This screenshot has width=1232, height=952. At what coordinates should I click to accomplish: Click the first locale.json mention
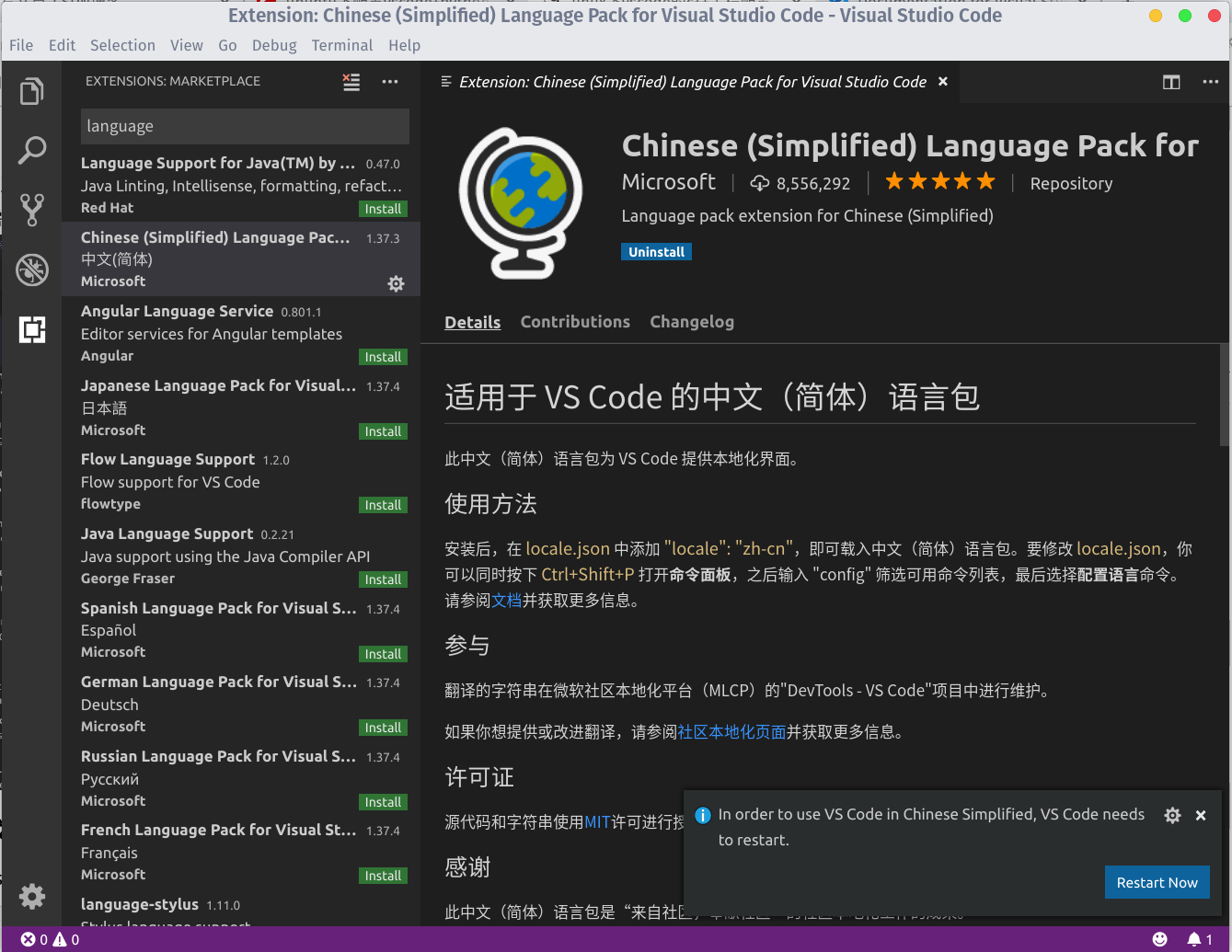click(568, 549)
